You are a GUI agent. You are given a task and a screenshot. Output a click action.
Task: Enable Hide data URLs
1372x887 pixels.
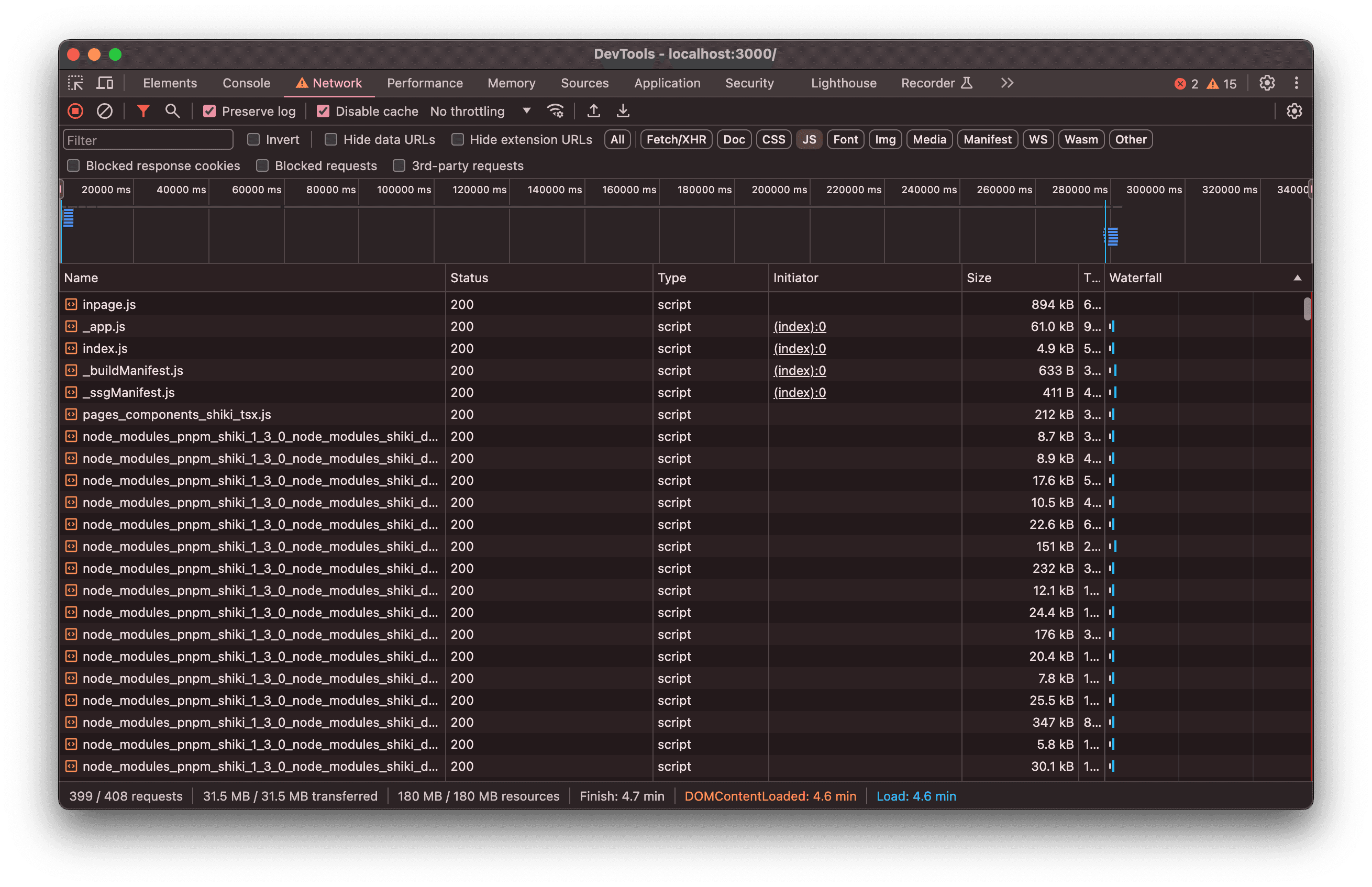point(330,139)
